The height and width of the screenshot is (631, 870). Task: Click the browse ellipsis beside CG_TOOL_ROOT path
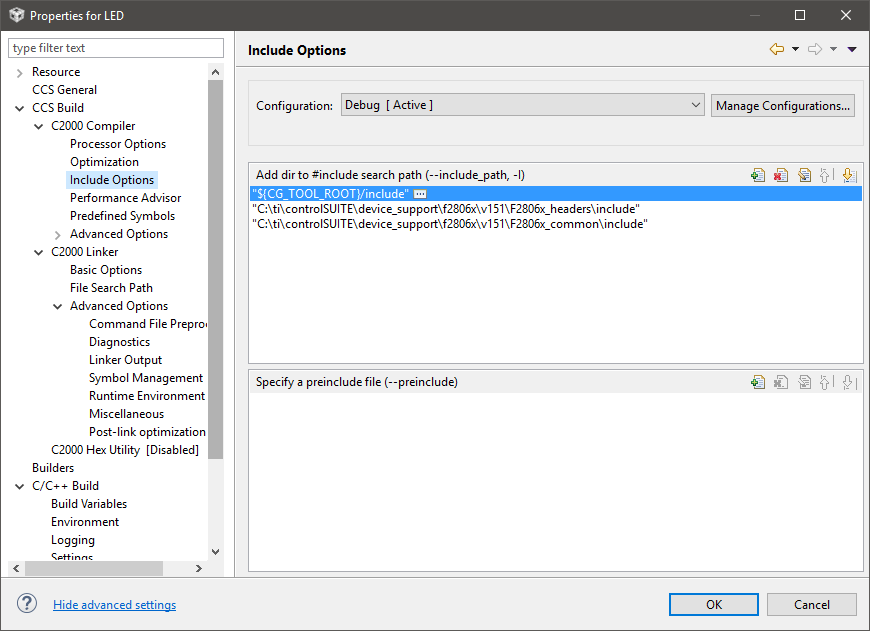[x=420, y=193]
